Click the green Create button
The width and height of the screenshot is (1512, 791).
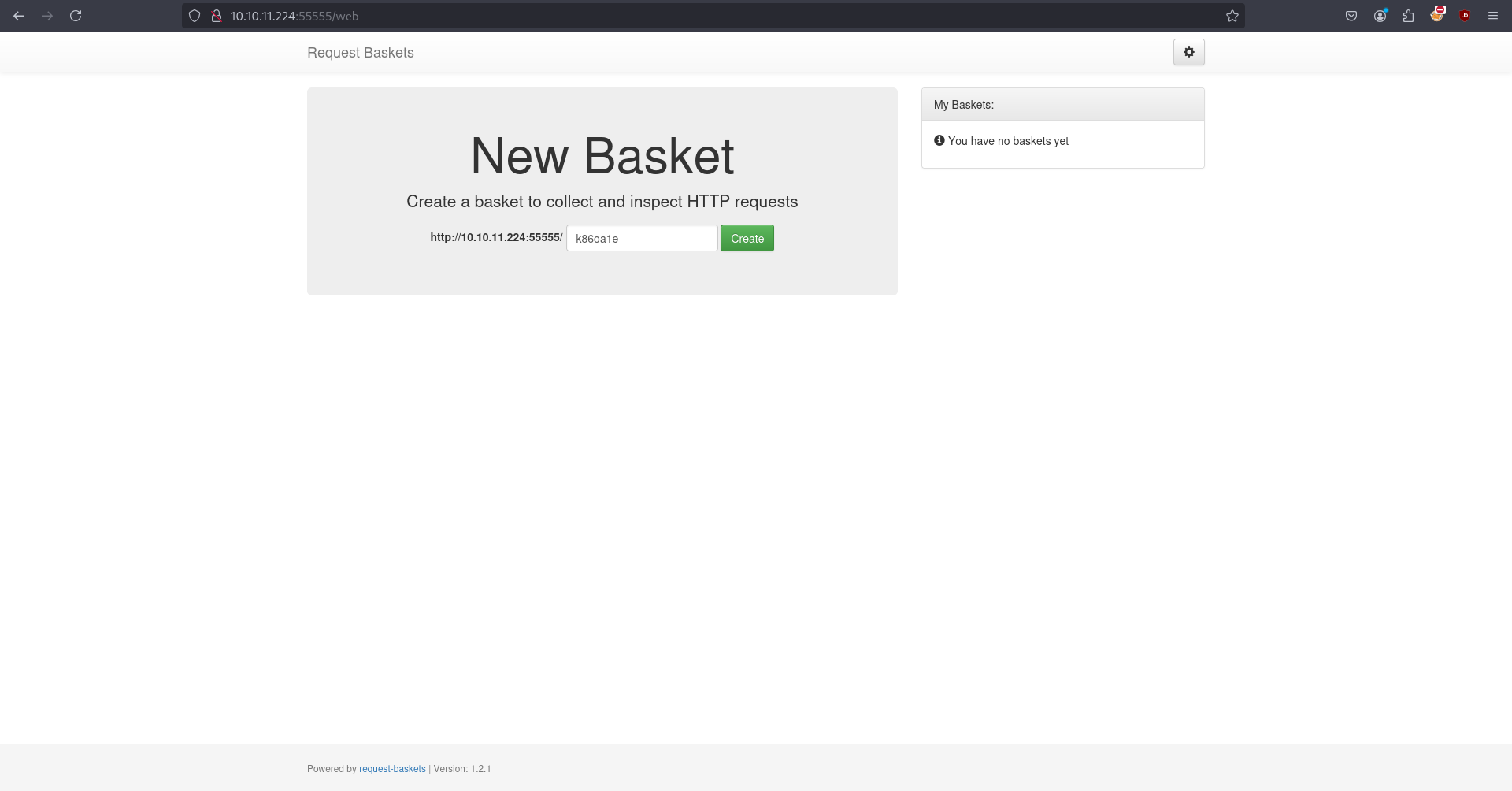[747, 238]
